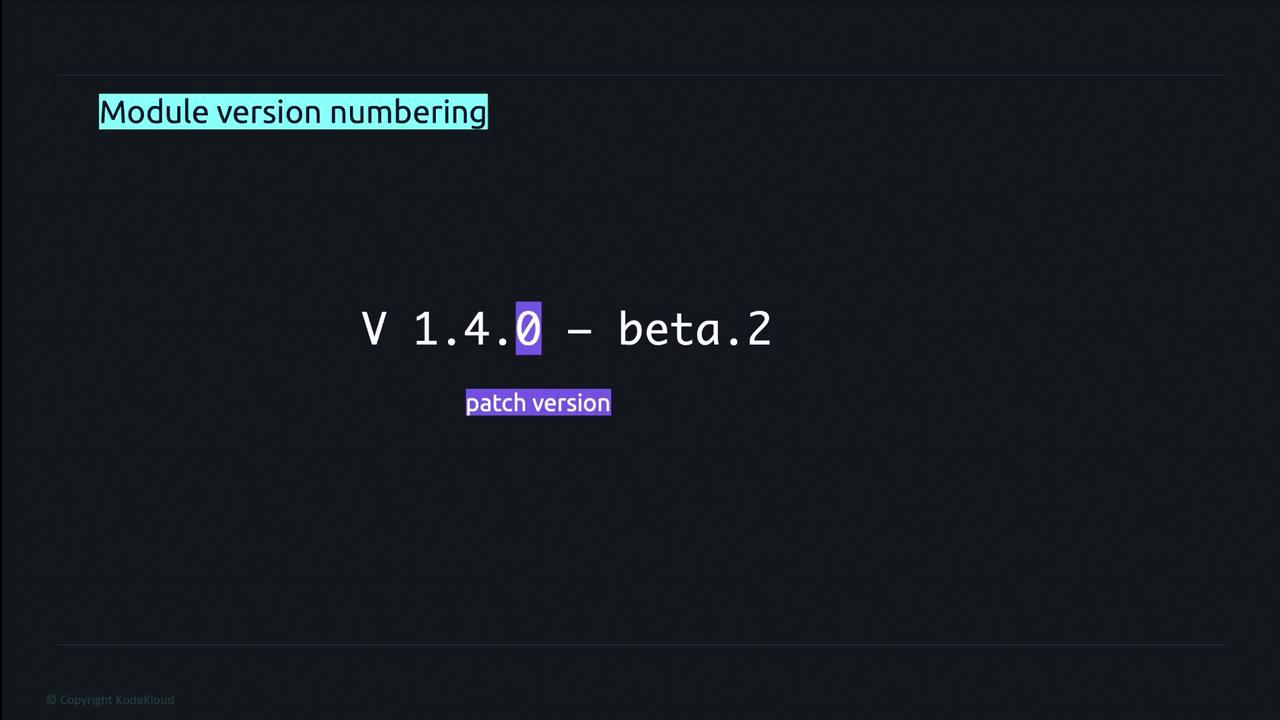Click the dash before beta
Screen dimensions: 1280x720
pos(579,329)
